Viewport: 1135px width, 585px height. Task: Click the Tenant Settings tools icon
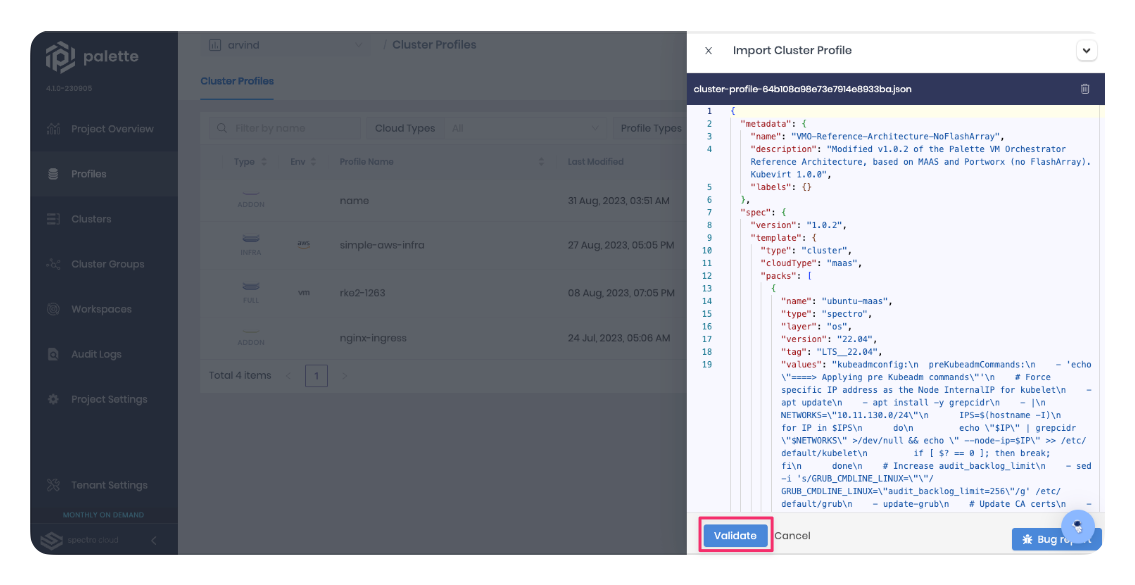53,485
